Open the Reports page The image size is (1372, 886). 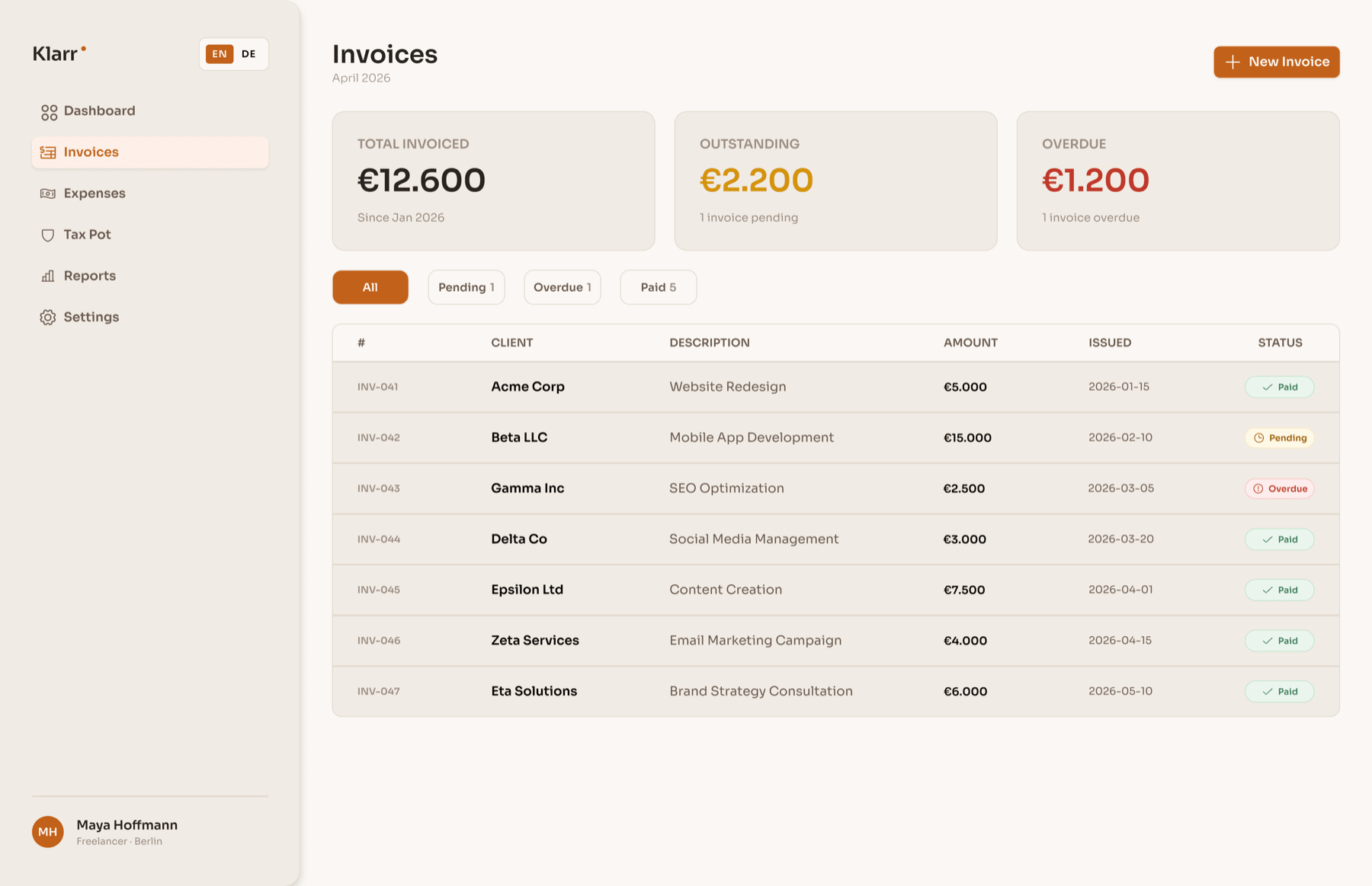tap(150, 276)
